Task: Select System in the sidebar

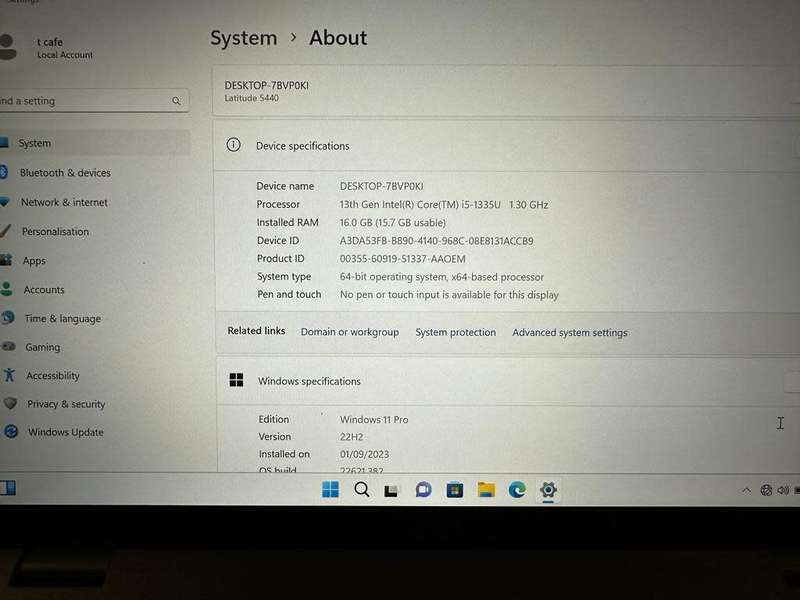Action: 94,143
